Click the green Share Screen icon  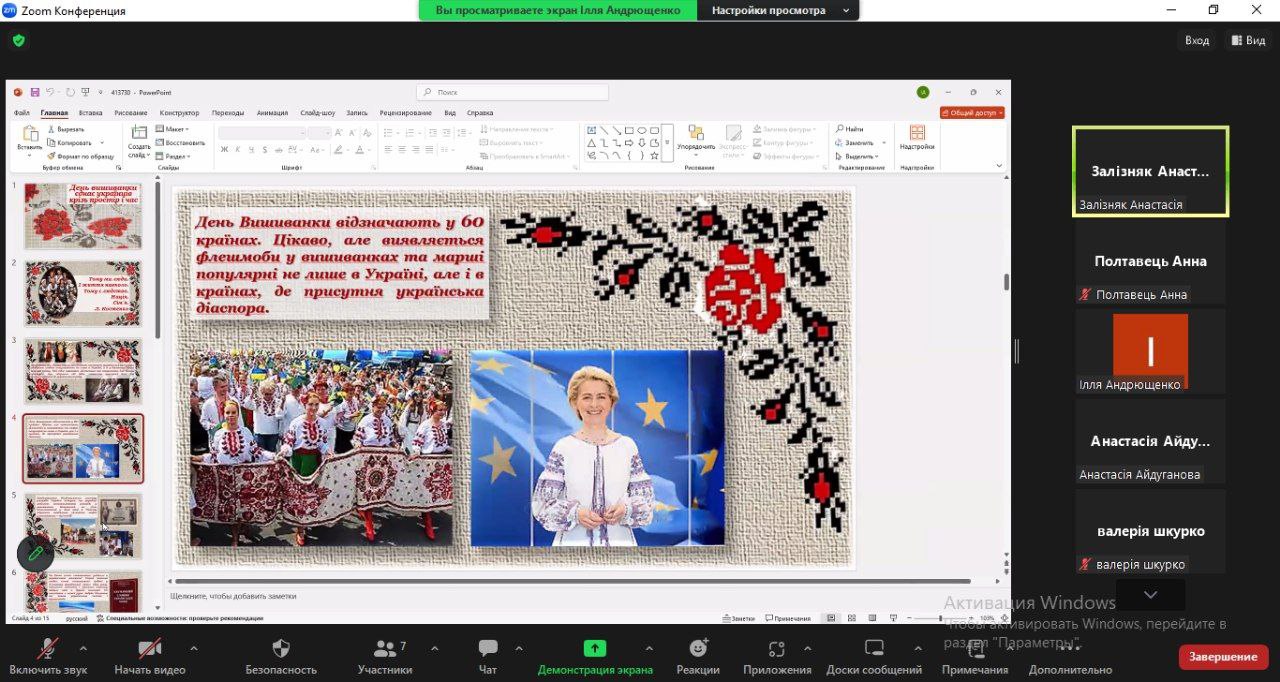click(x=595, y=648)
